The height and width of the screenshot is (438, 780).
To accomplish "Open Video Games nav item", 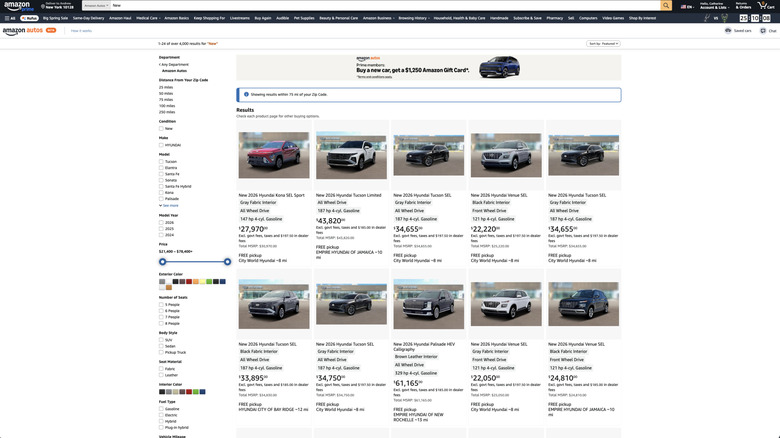I will coord(613,18).
